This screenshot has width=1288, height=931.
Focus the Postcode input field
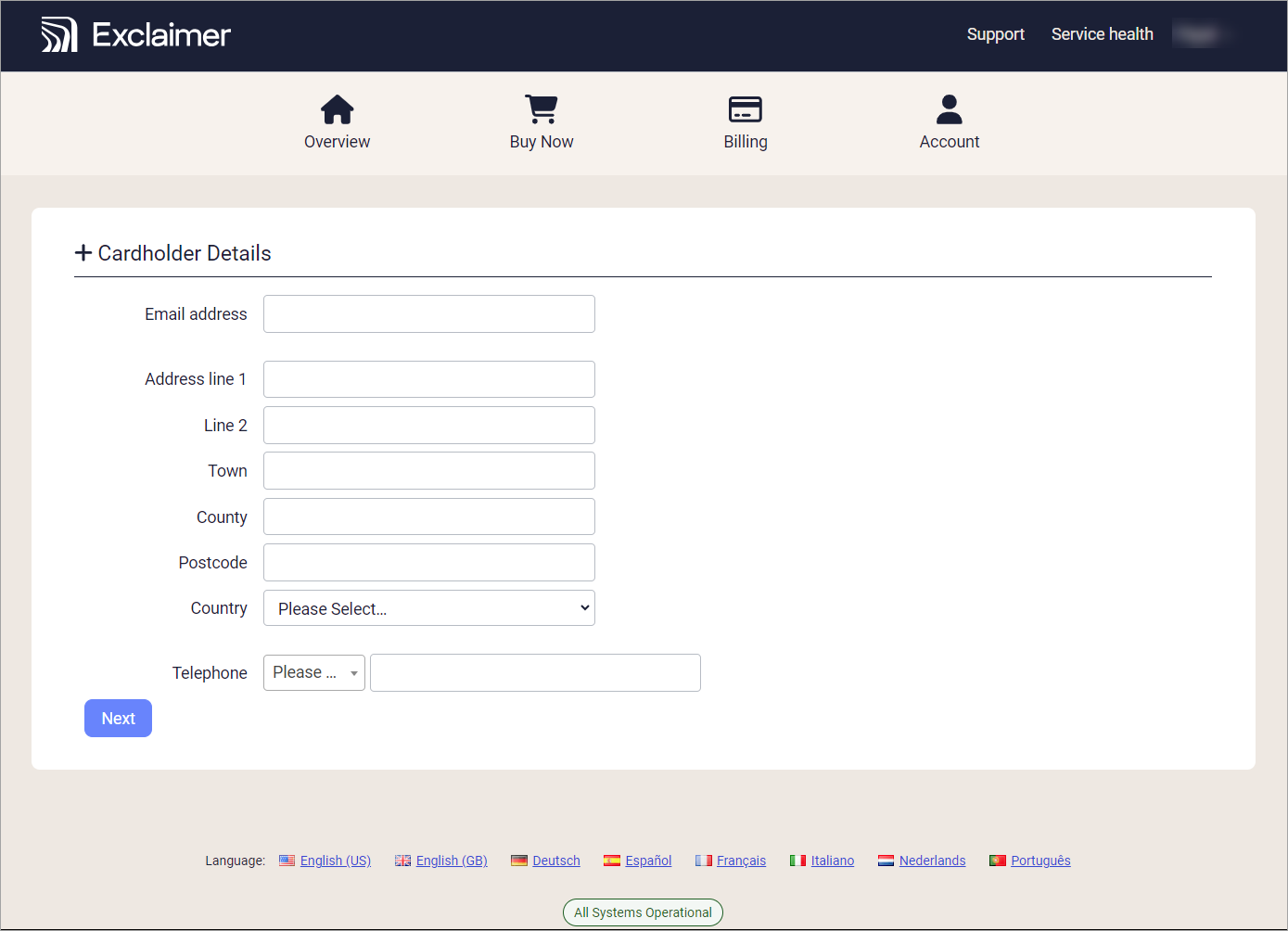click(x=428, y=563)
